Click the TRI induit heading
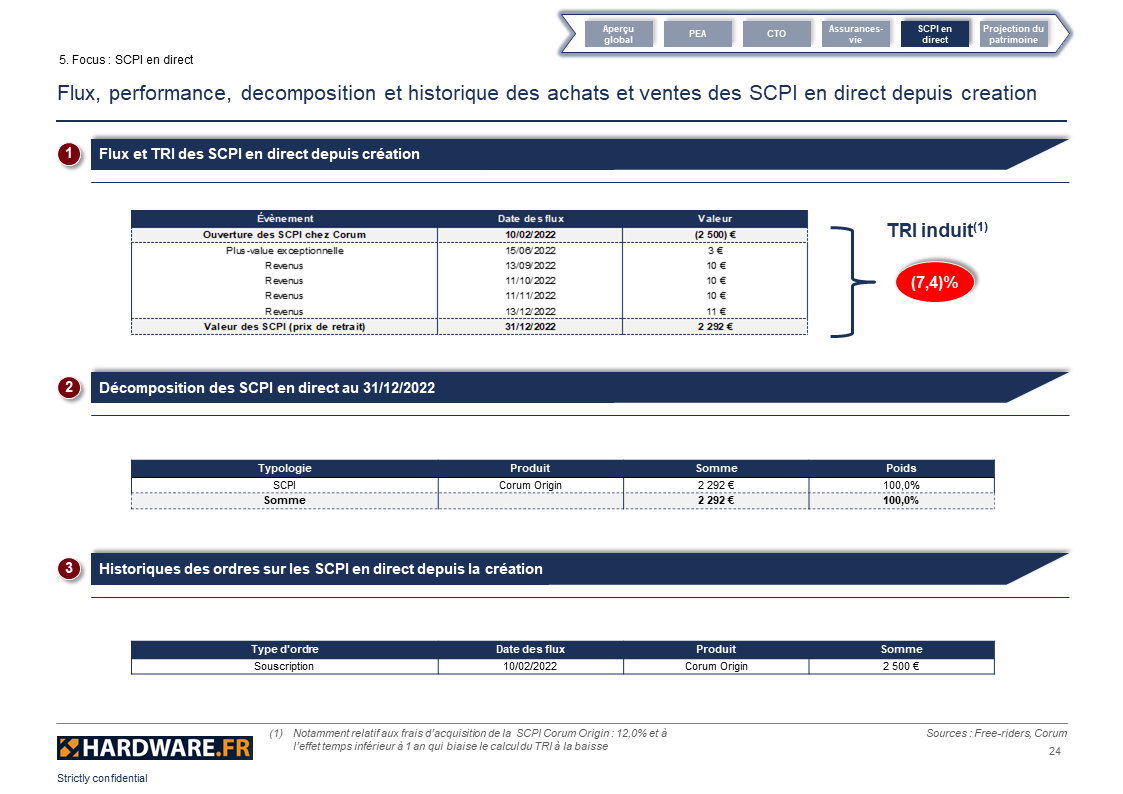Viewport: 1123px width, 794px height. [937, 230]
